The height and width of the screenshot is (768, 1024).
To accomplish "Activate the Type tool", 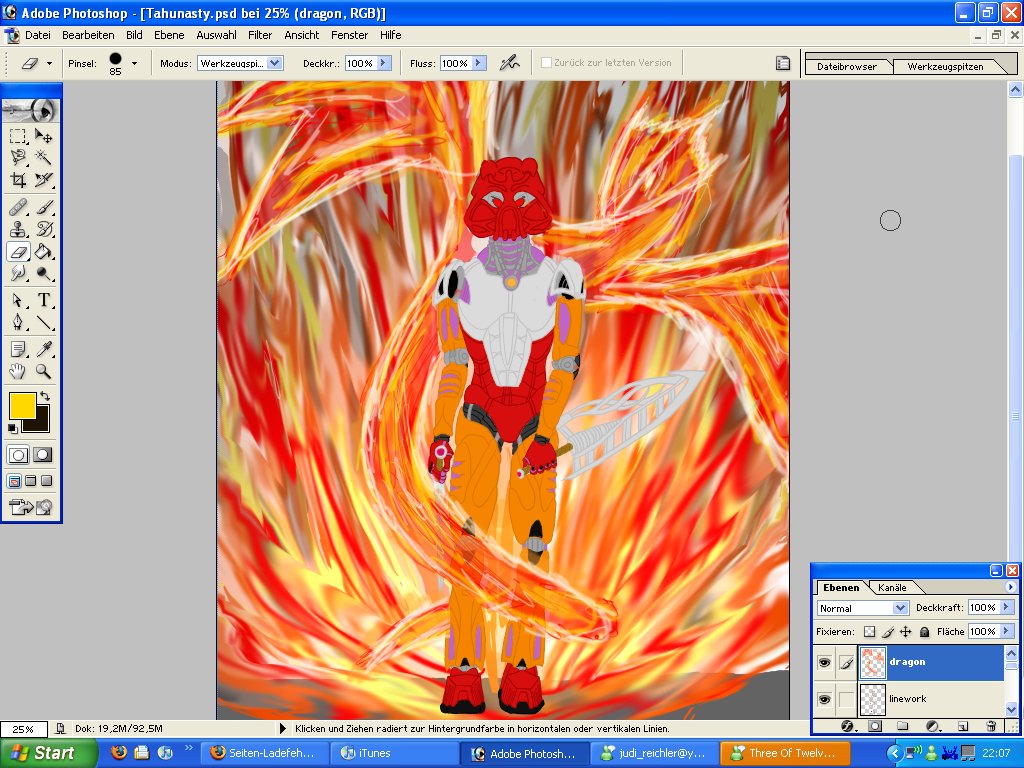I will (x=44, y=300).
